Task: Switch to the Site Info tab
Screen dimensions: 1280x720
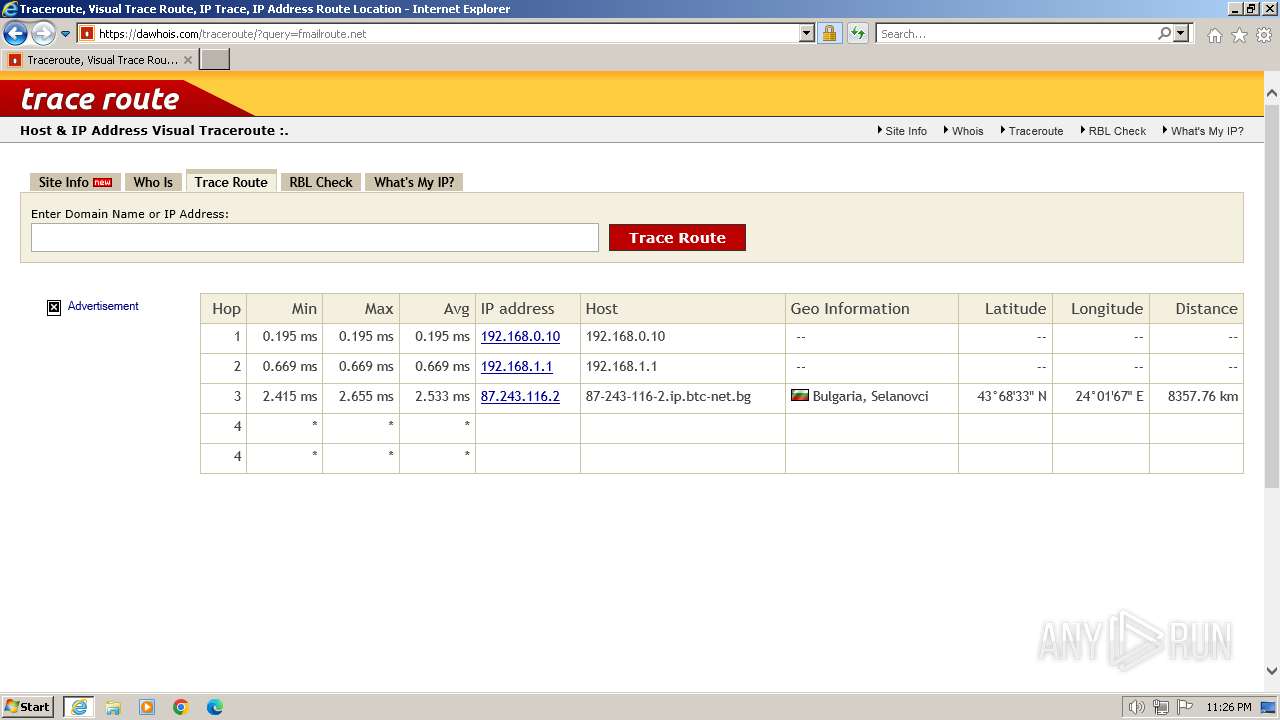Action: click(x=75, y=182)
